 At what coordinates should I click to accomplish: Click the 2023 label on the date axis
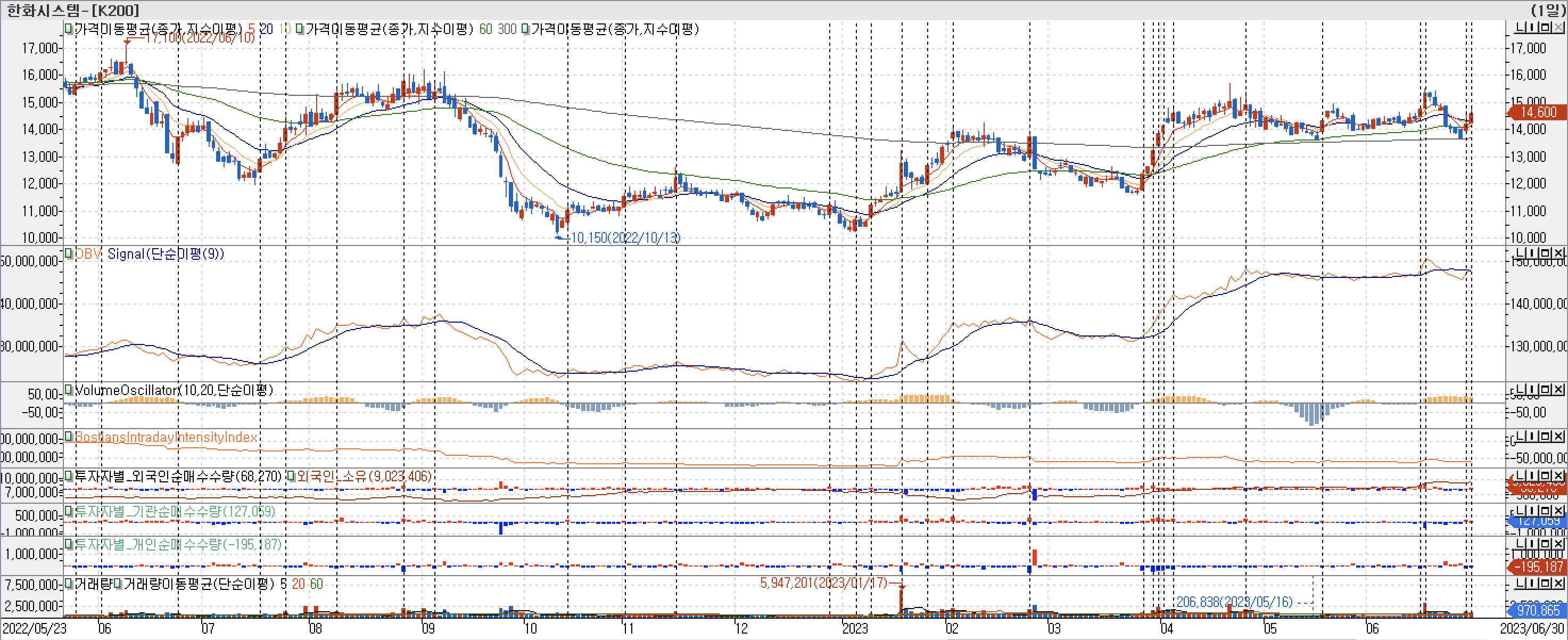(x=854, y=628)
